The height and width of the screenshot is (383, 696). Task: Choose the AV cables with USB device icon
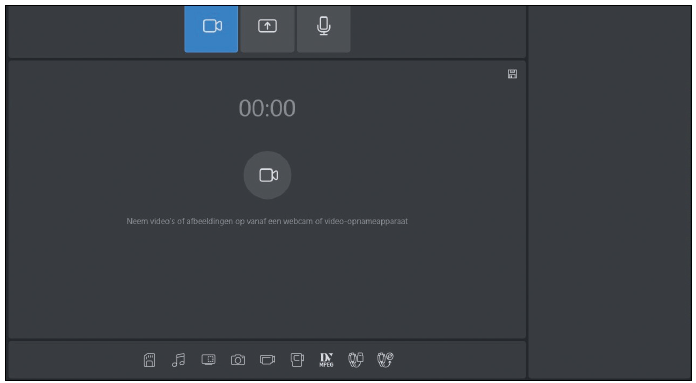coord(356,359)
